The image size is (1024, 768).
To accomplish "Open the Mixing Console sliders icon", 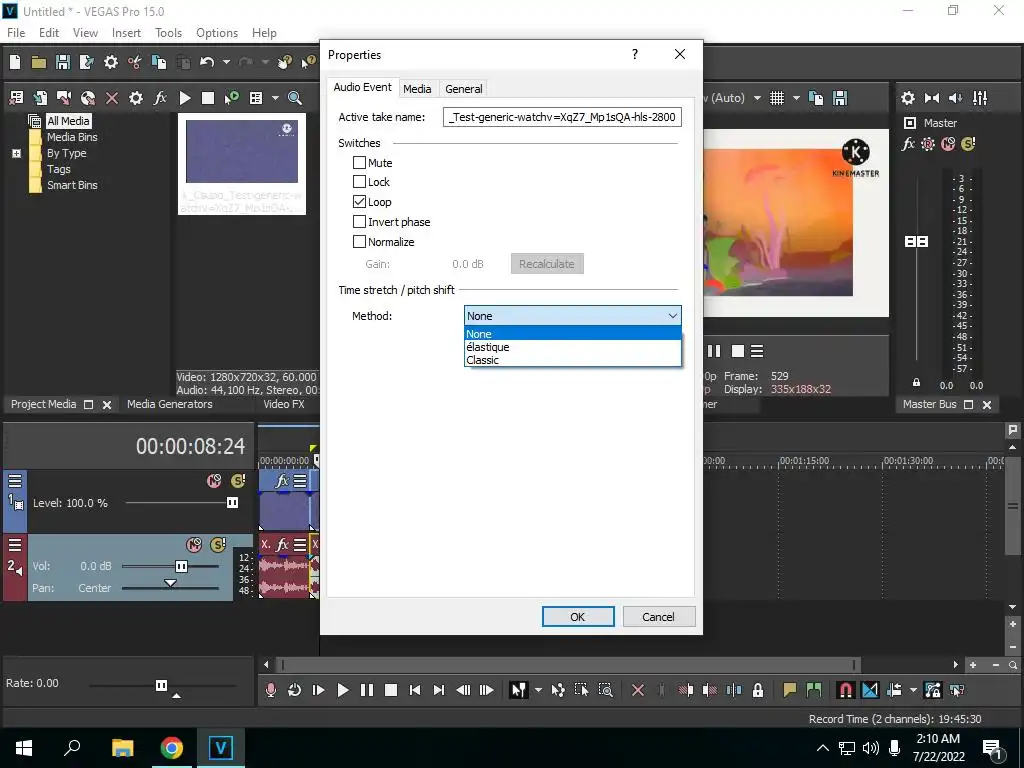I will pos(980,98).
